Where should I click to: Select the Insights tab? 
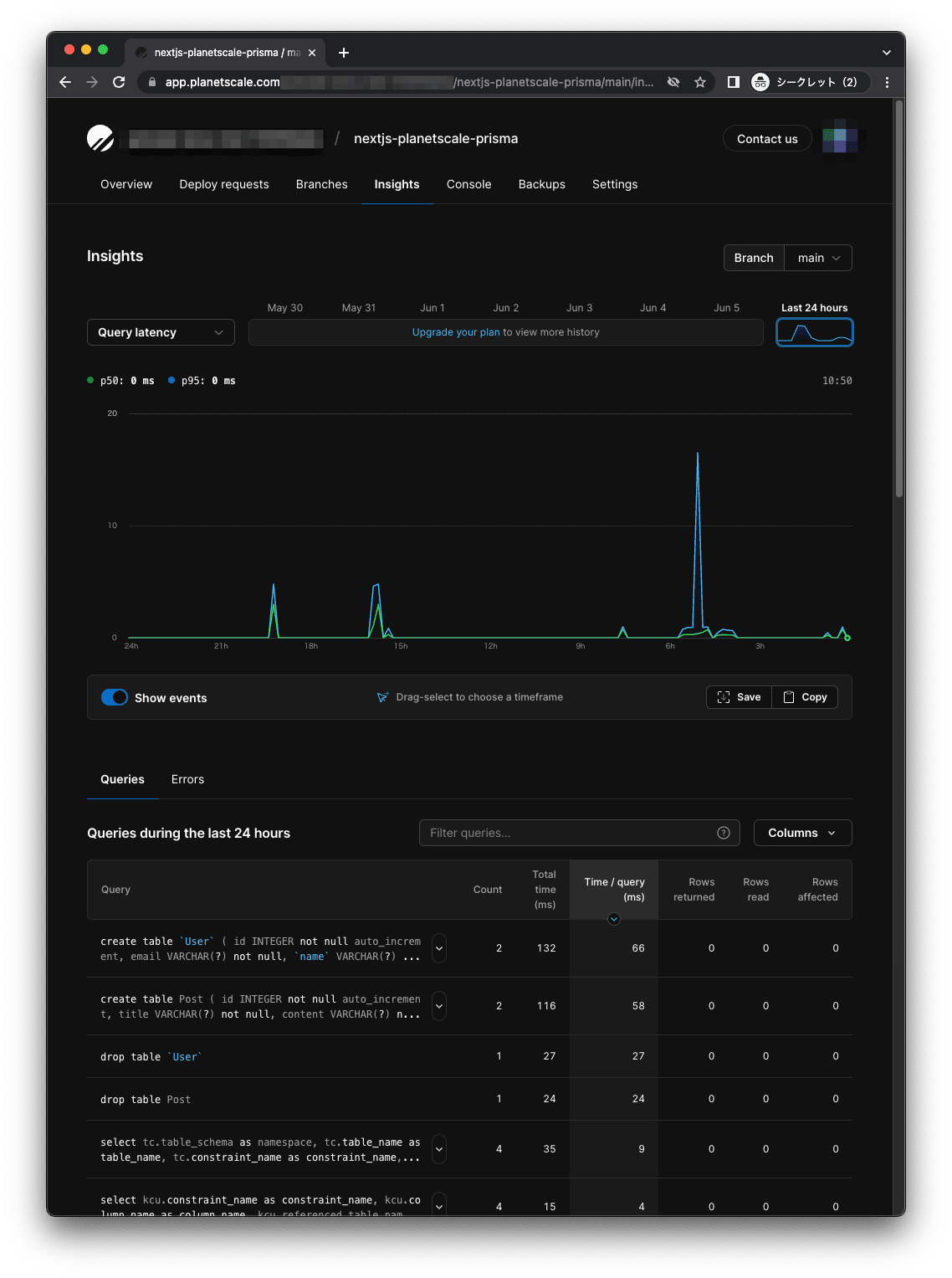click(x=397, y=184)
